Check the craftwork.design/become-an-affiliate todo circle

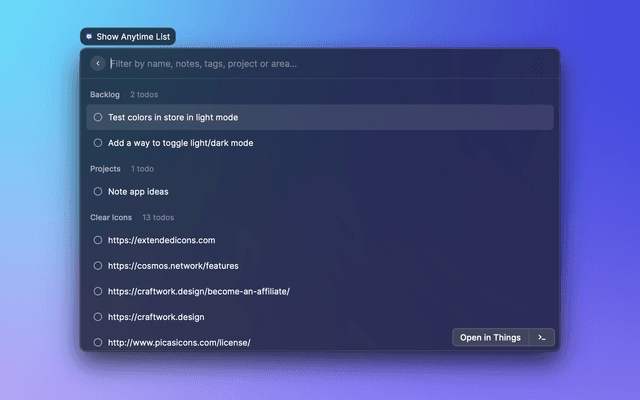tap(98, 291)
